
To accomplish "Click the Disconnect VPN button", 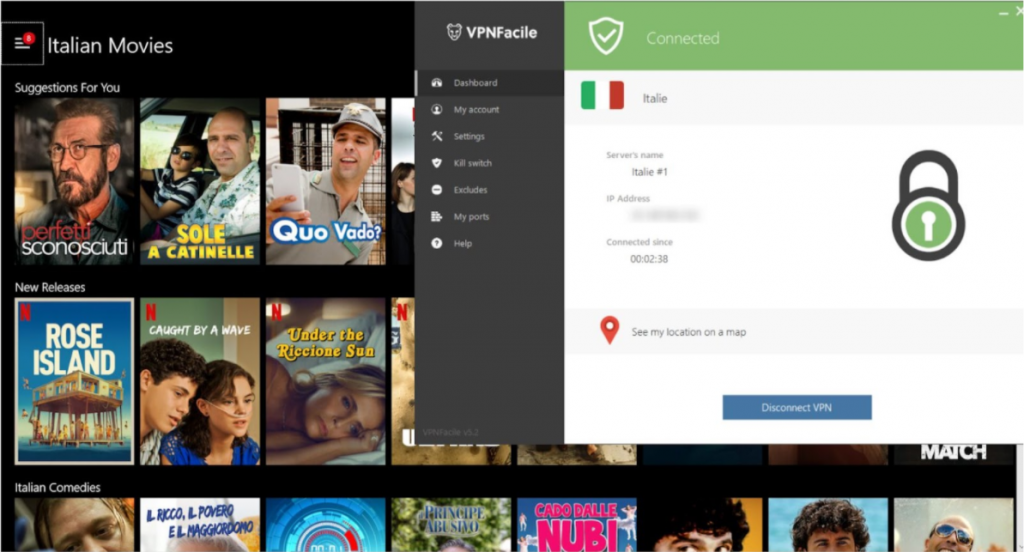I will [x=797, y=408].
